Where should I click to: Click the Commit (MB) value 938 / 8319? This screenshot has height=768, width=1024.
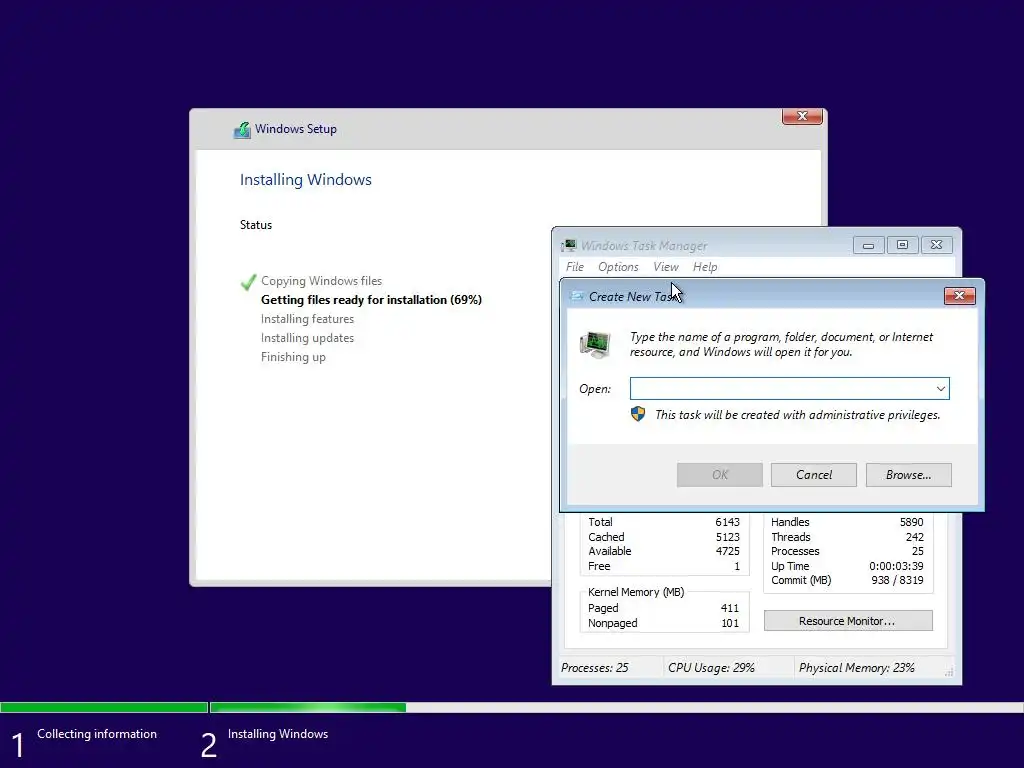pos(897,581)
